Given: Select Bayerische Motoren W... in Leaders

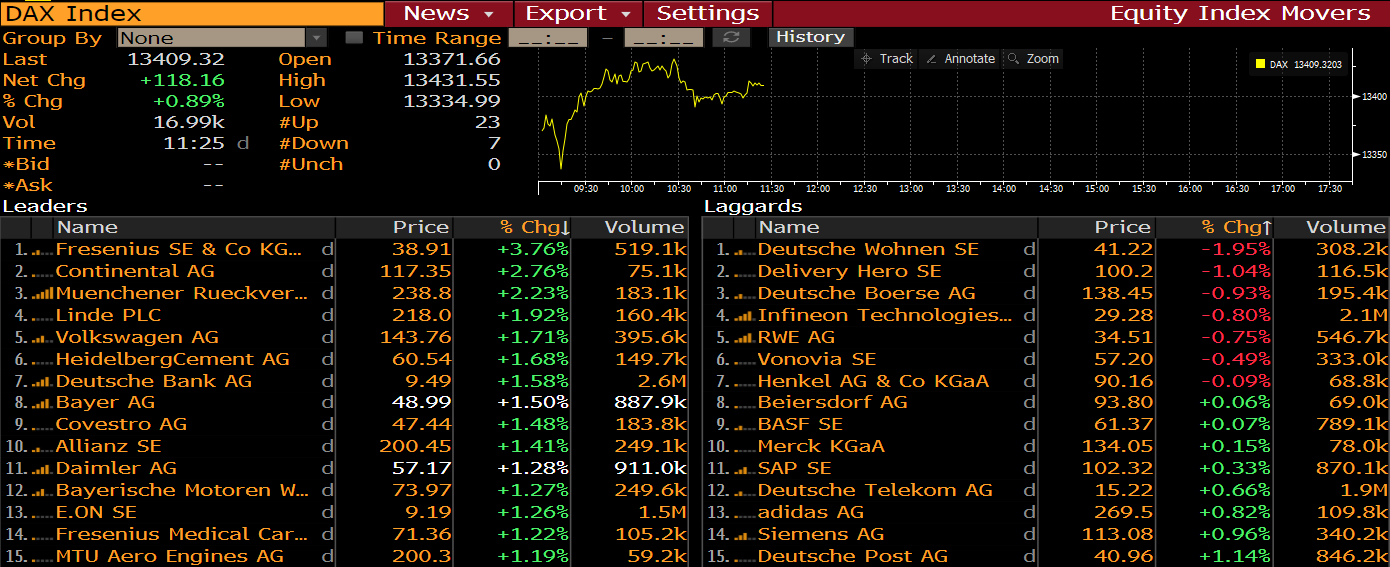Looking at the screenshot, I should (x=183, y=491).
